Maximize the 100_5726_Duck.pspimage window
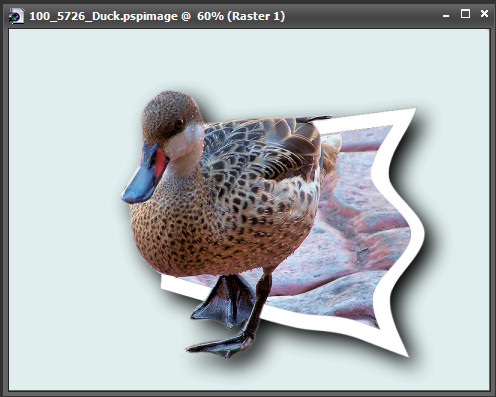The height and width of the screenshot is (397, 496). pyautogui.click(x=465, y=14)
